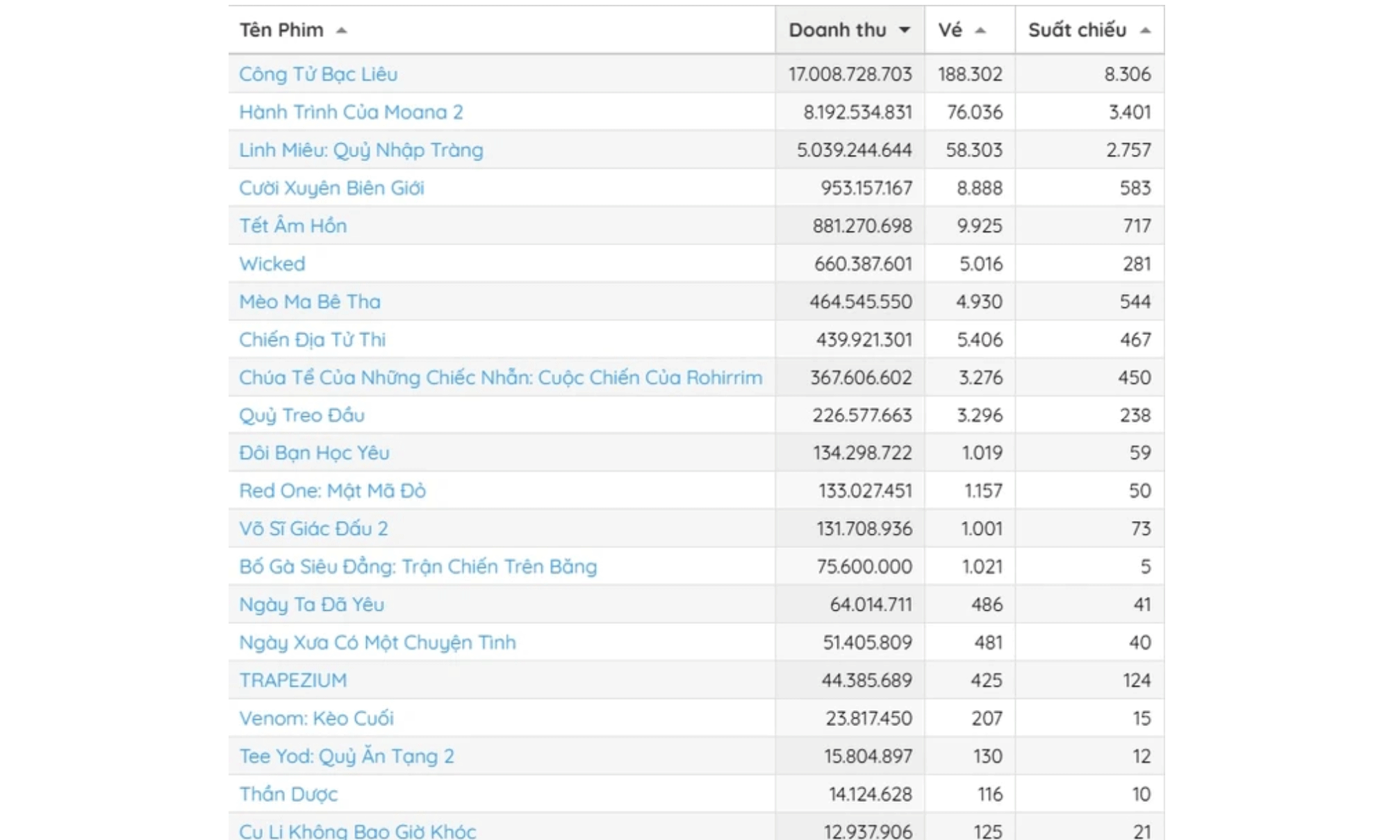This screenshot has height=840, width=1400.
Task: Sort by Tên Phim column arrow
Action: click(x=341, y=31)
